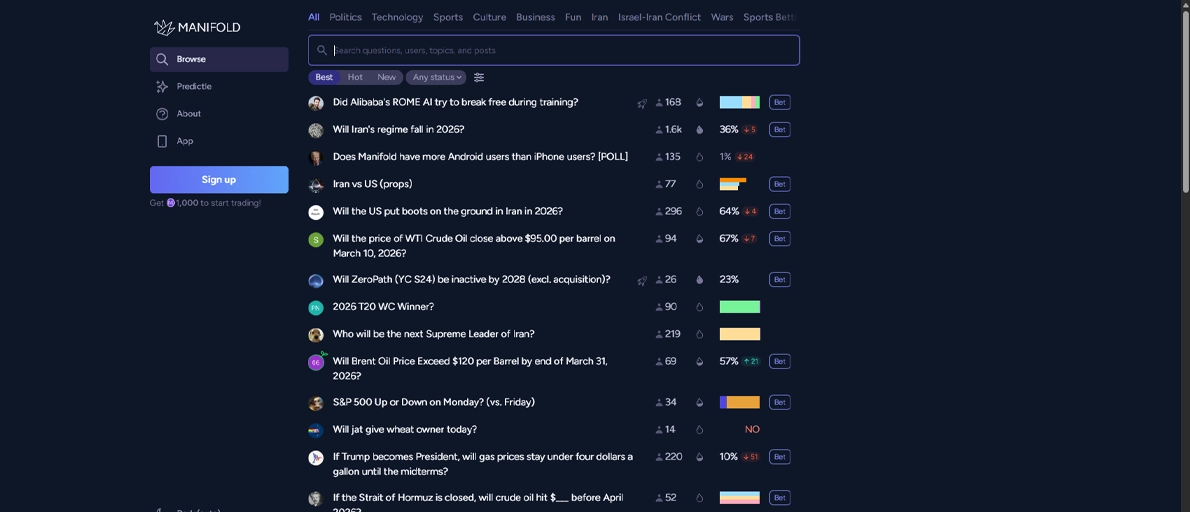Click Bet on Iran vs US (props) row
The image size is (1190, 512).
click(779, 184)
